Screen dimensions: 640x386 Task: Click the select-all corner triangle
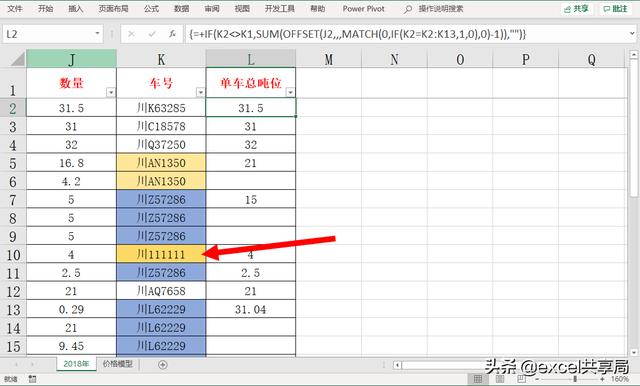tap(18, 59)
